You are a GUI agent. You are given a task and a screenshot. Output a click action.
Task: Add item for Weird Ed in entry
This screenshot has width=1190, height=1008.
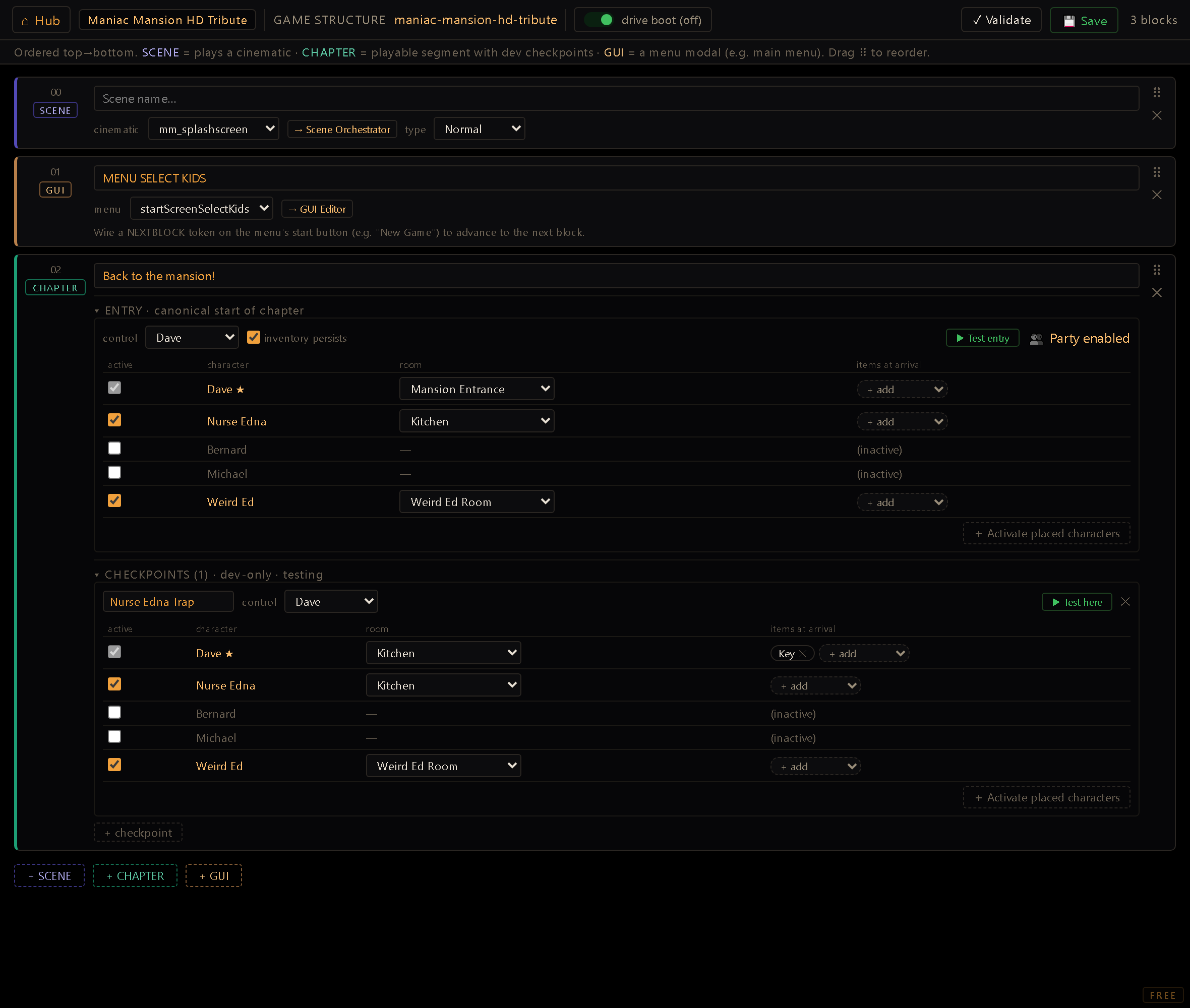point(902,502)
